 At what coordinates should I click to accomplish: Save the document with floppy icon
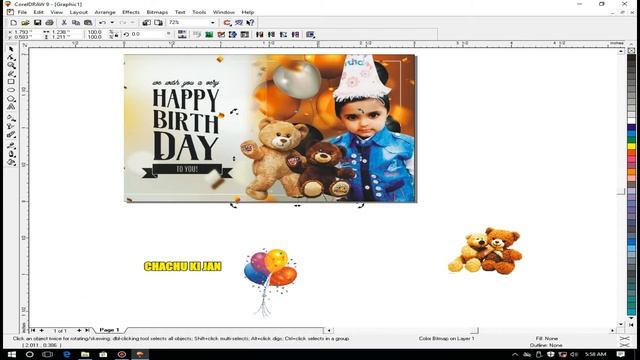click(38, 22)
